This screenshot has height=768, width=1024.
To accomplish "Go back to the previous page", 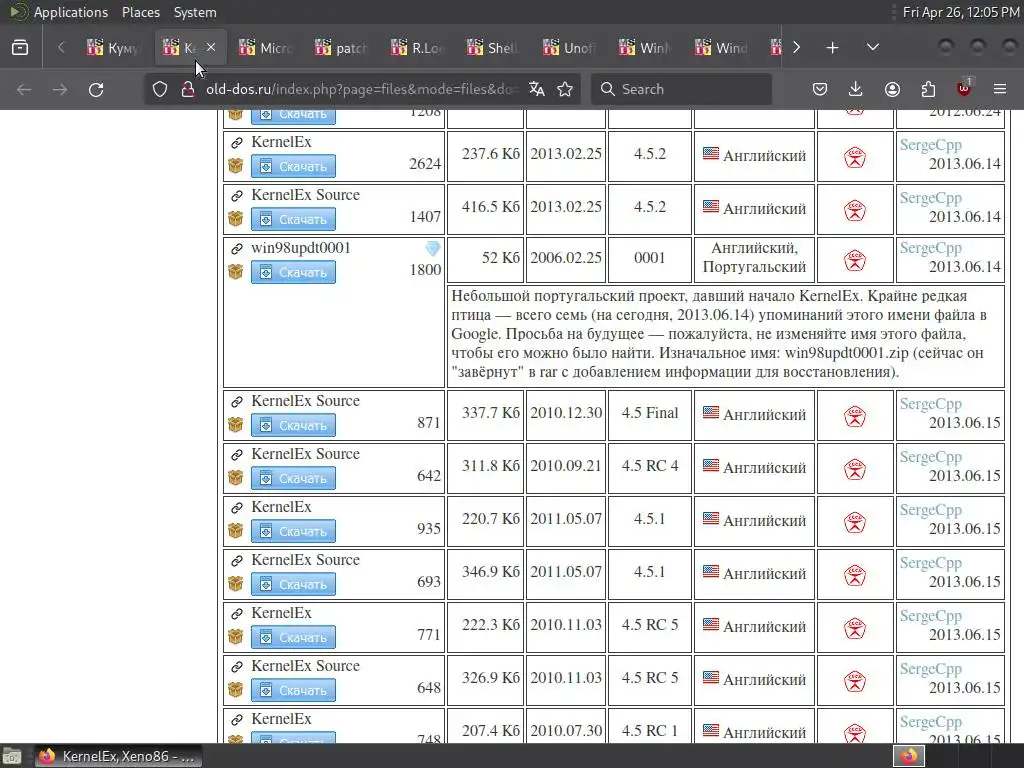I will coord(24,89).
